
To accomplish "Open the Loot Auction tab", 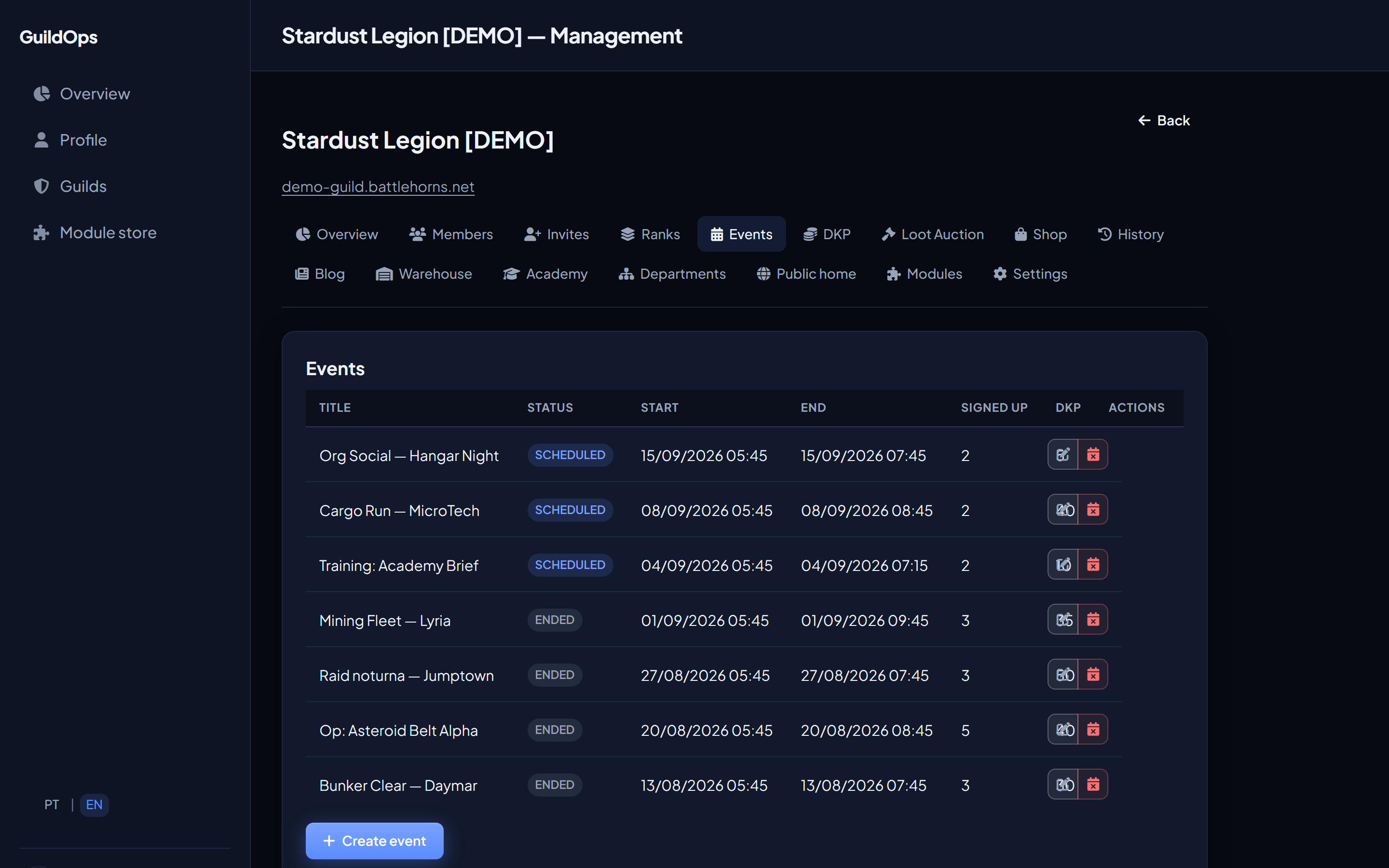I will 933,234.
